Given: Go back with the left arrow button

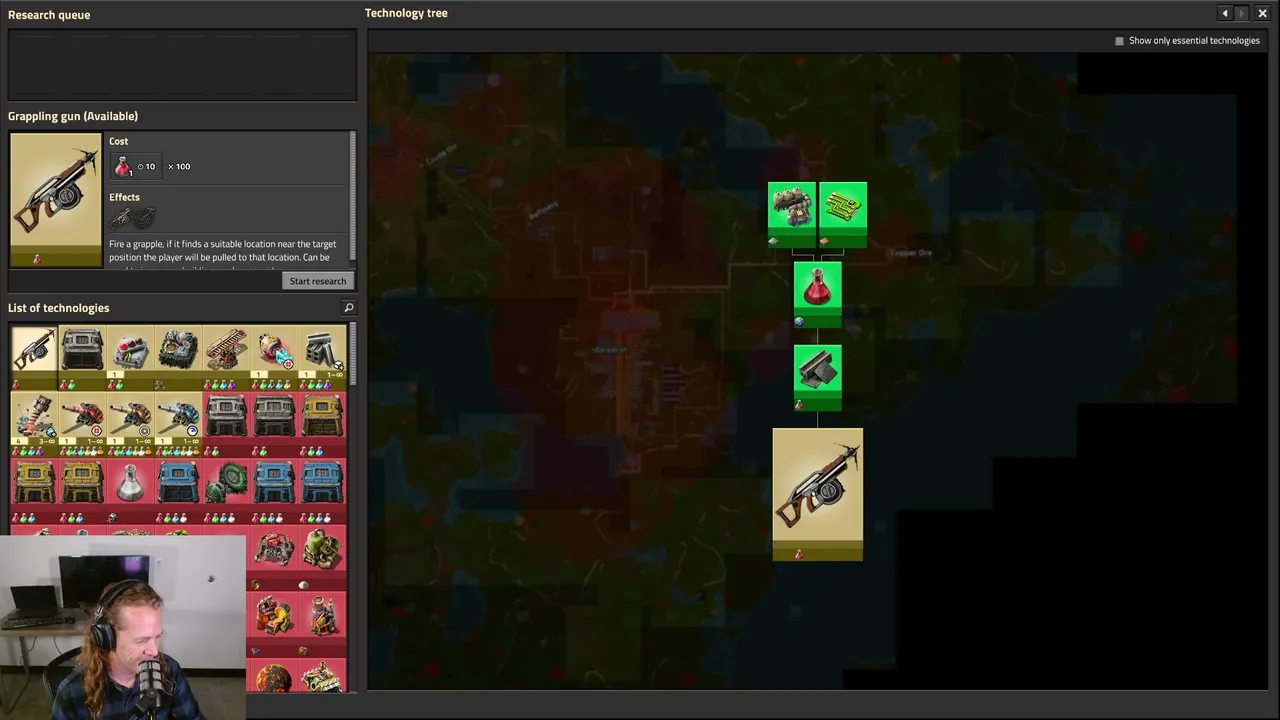Looking at the screenshot, I should (x=1225, y=13).
